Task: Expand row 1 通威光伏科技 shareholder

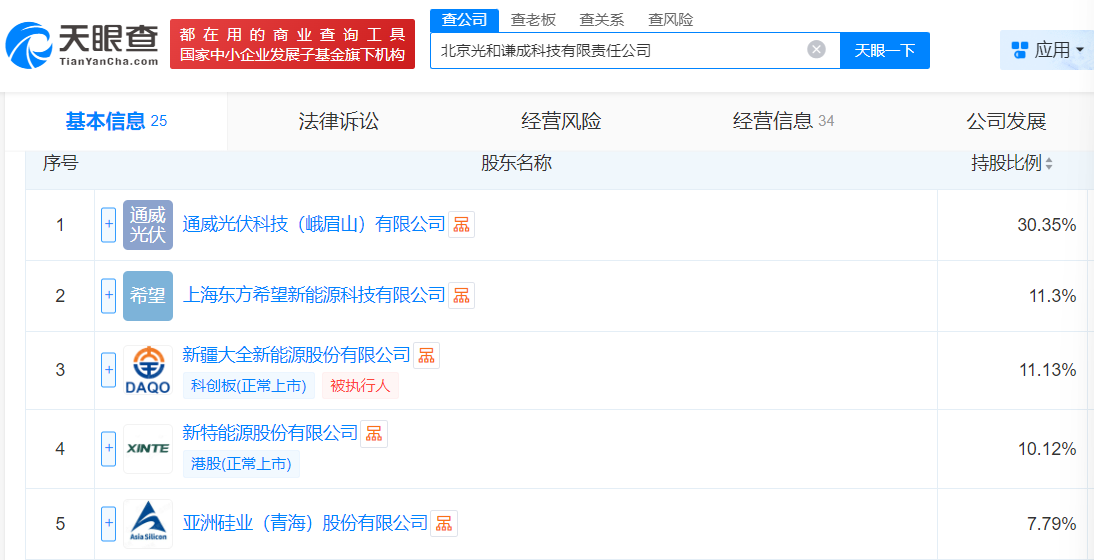Action: pyautogui.click(x=108, y=225)
